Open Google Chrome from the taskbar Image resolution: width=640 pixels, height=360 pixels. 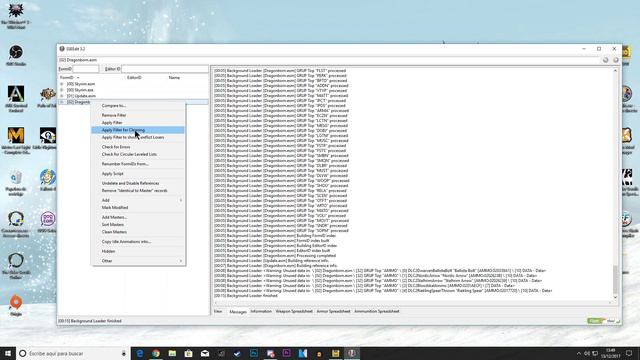(x=156, y=353)
